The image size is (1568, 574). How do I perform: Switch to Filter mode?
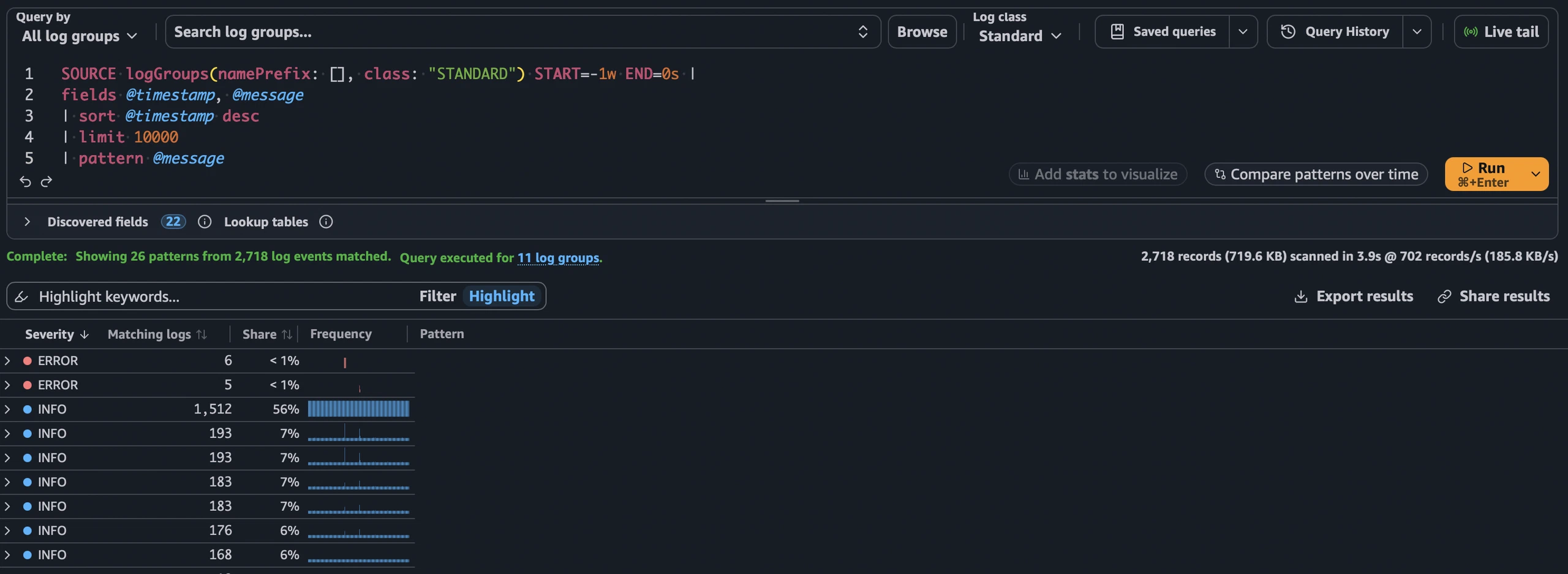(x=437, y=296)
